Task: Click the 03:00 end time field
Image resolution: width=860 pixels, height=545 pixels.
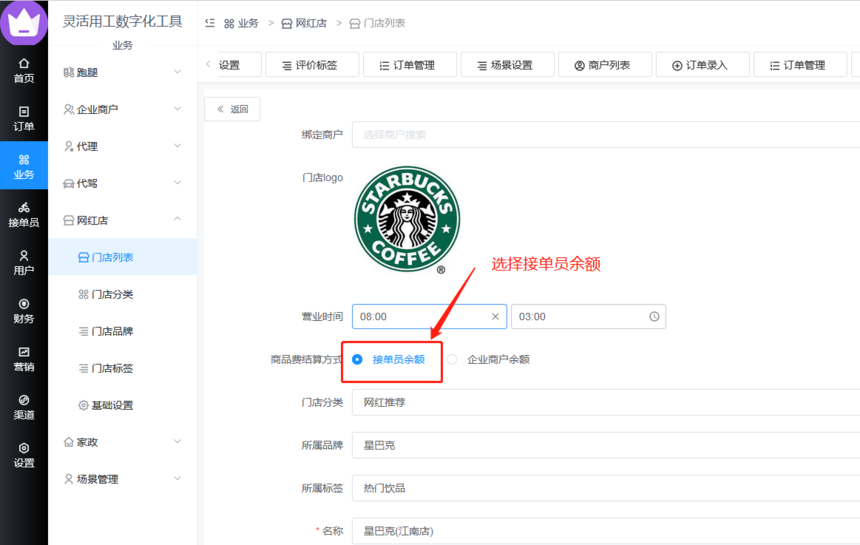Action: point(588,316)
